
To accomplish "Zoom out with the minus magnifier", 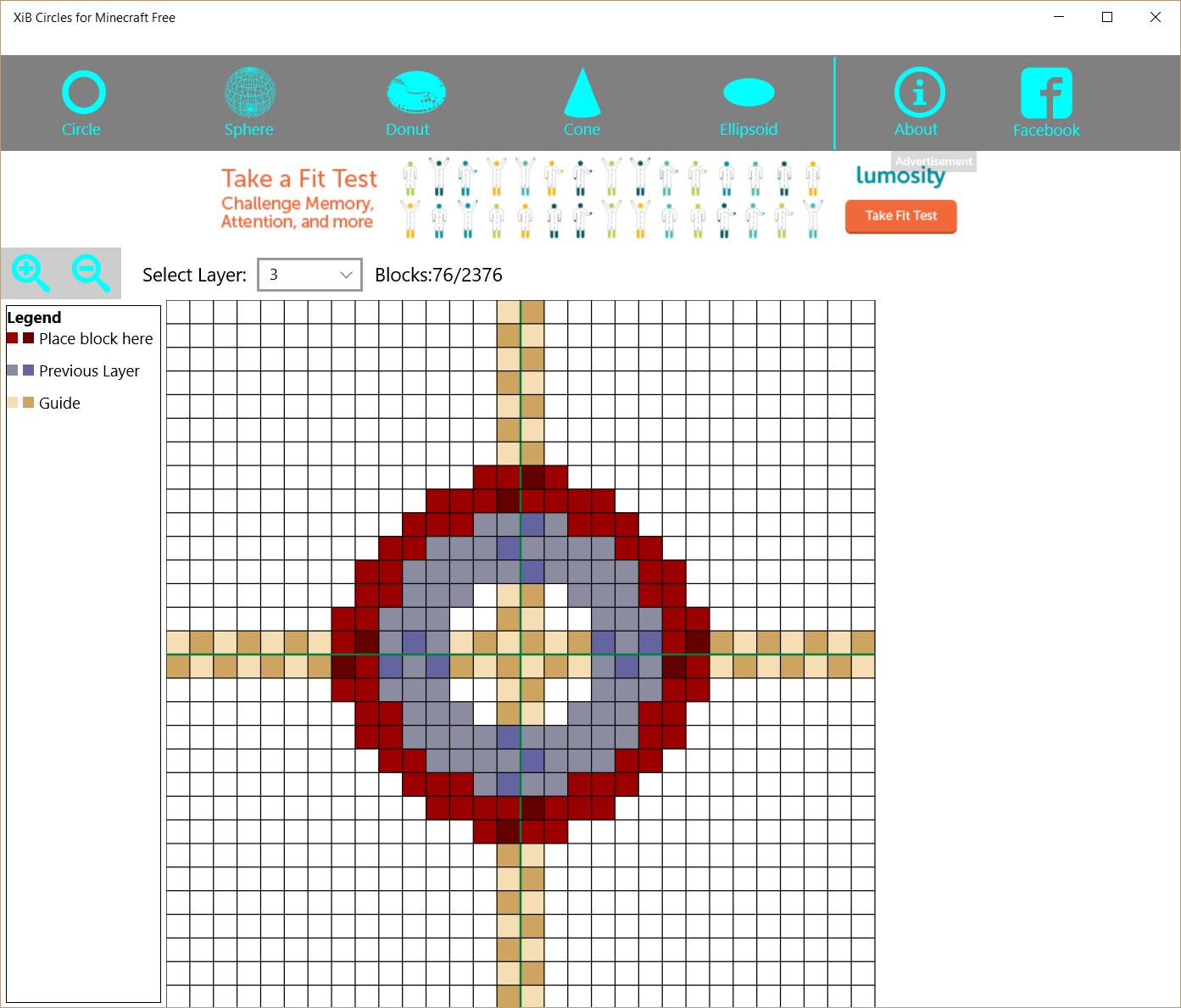I will point(91,273).
